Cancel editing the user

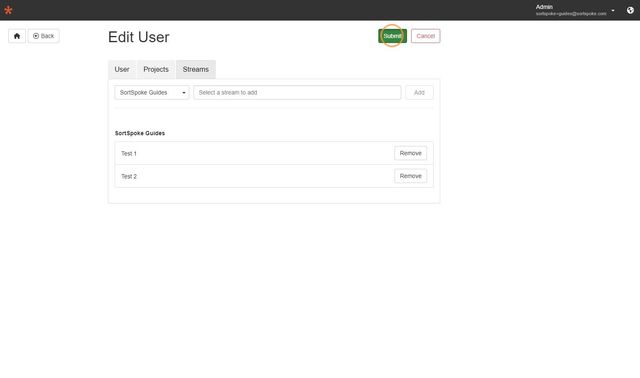(x=425, y=36)
